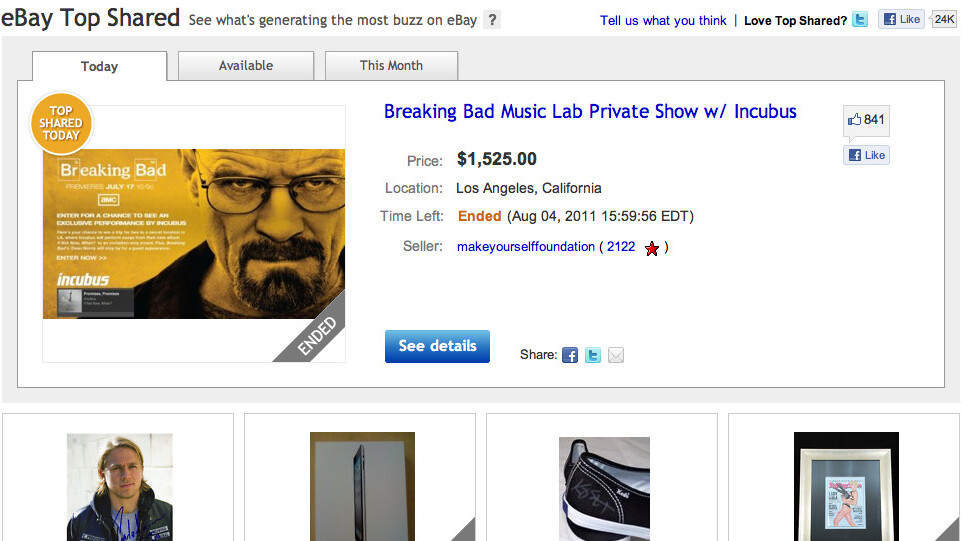The width and height of the screenshot is (962, 541).
Task: Open the black Keds shoe thumbnail
Action: [x=604, y=484]
